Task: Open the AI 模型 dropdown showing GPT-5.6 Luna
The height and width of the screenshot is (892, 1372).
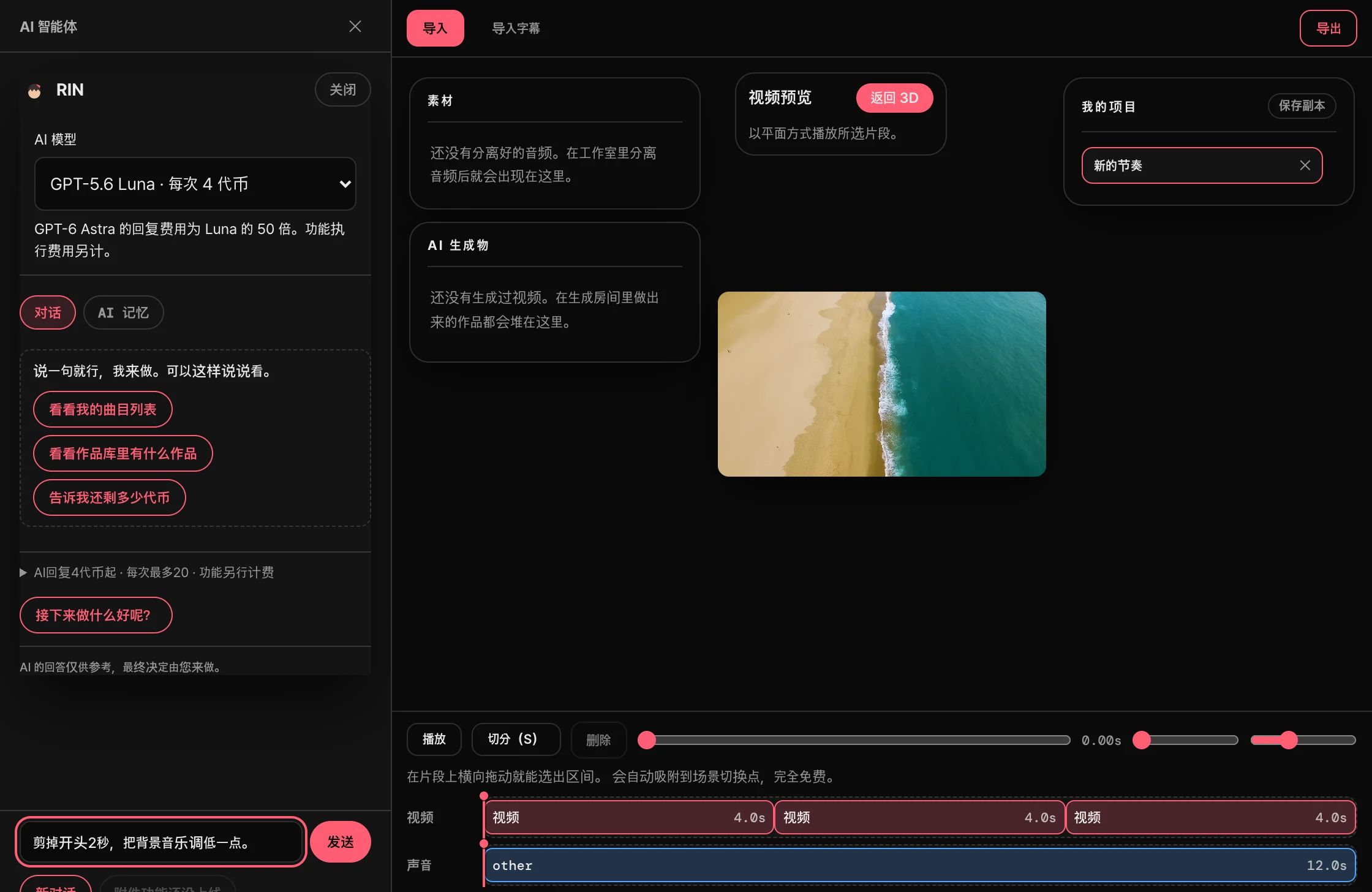Action: pos(195,184)
